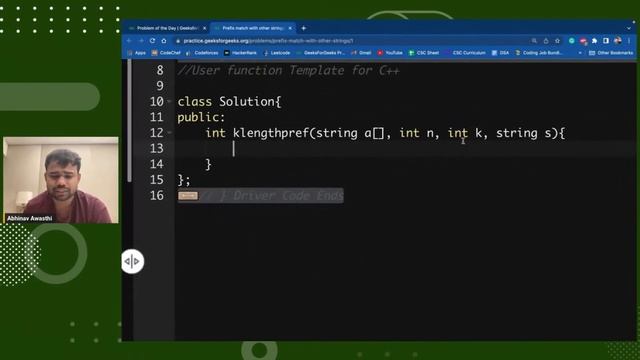Open the DSA bookmark

[x=500, y=53]
